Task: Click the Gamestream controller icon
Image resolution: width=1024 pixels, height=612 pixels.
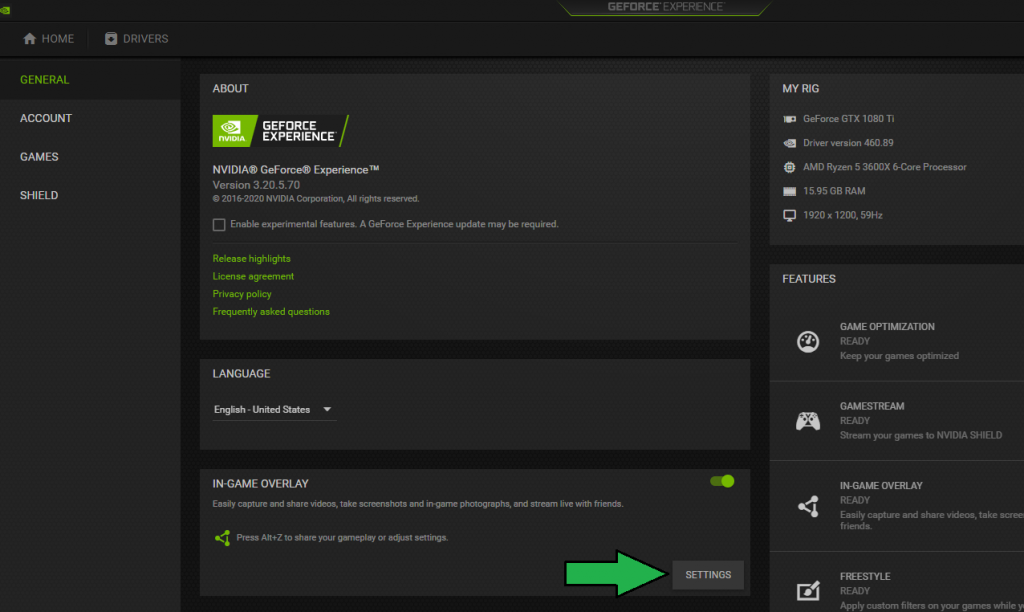Action: (x=808, y=421)
